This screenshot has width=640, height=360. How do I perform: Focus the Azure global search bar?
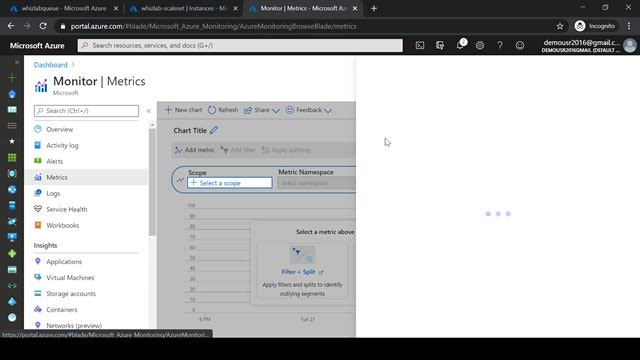pyautogui.click(x=240, y=45)
